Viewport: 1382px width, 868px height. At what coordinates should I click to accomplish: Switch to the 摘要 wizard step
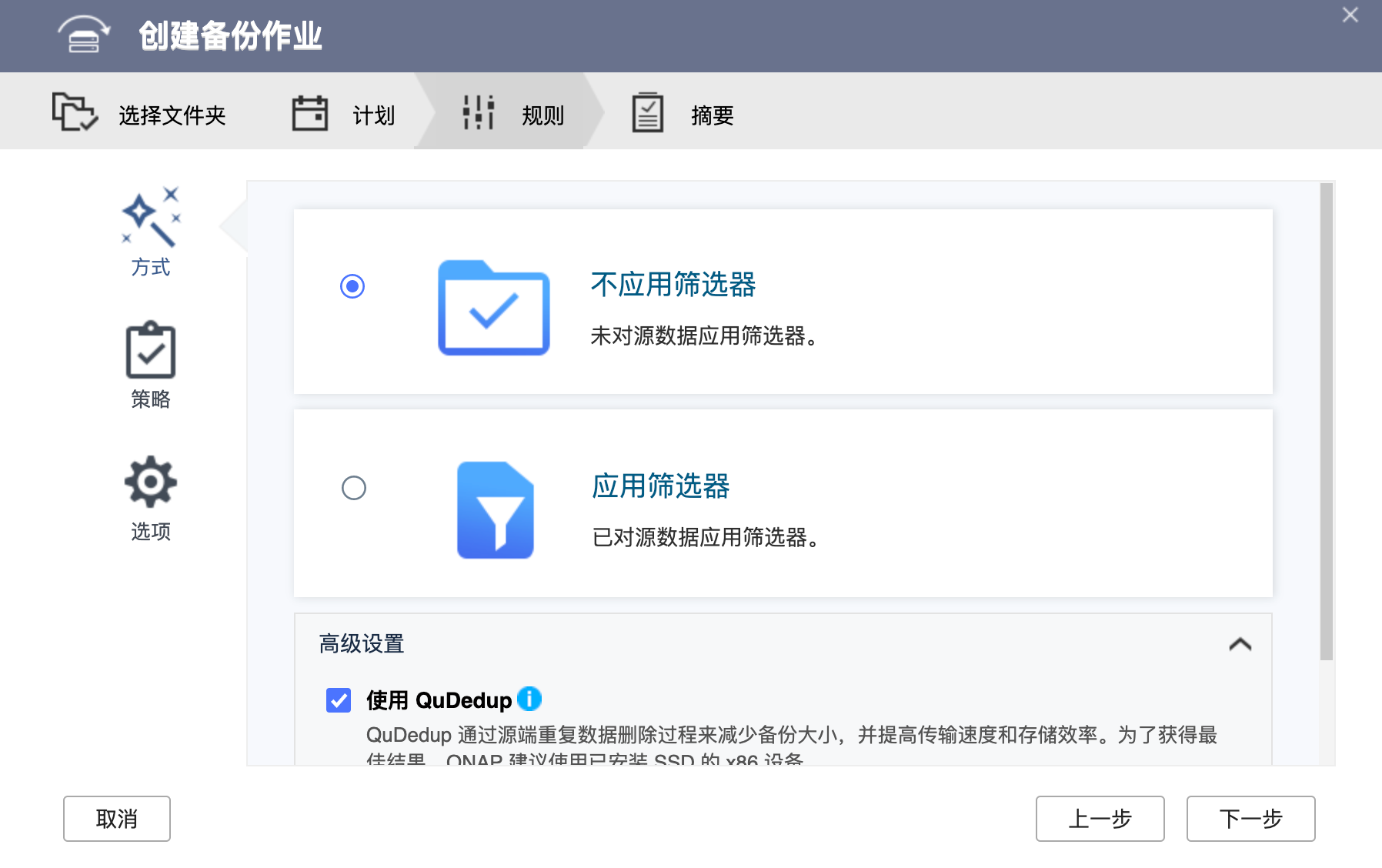point(710,114)
